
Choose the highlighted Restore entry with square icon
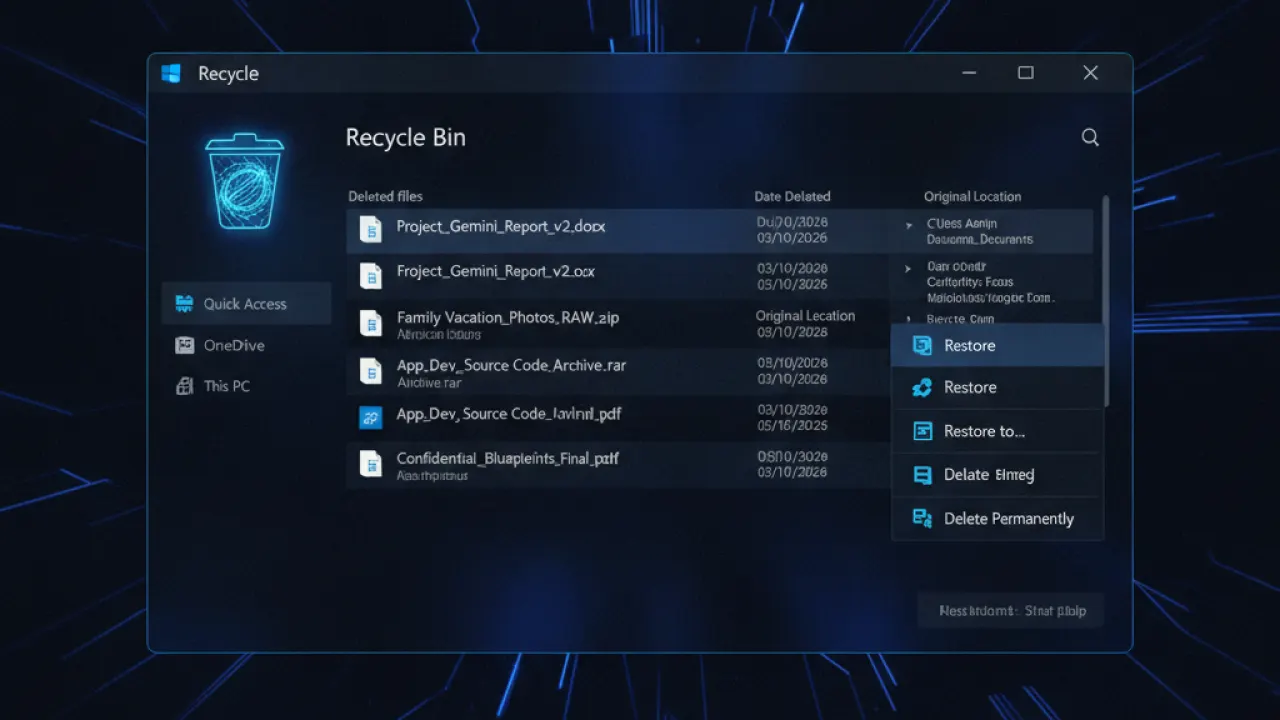click(997, 345)
